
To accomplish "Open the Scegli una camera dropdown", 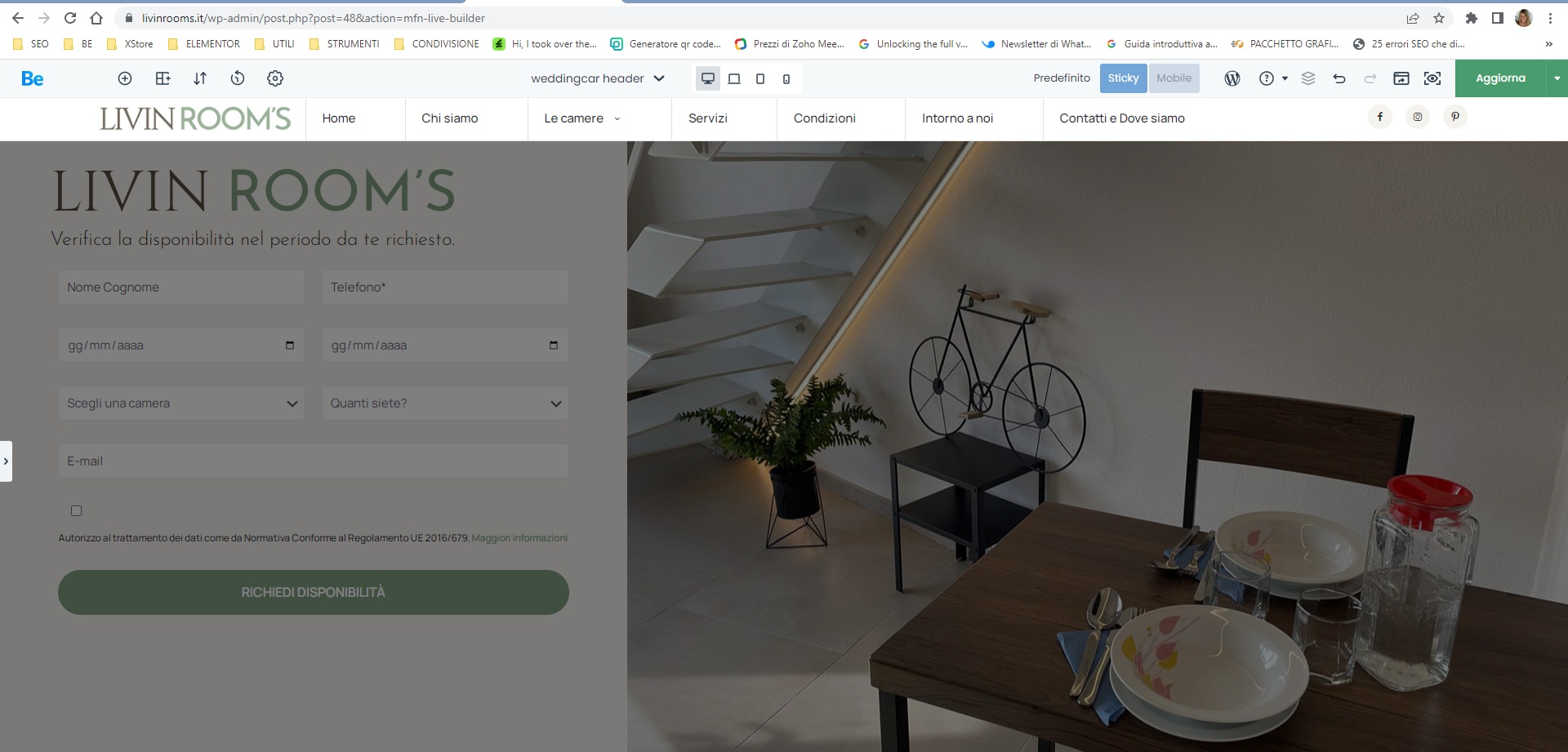I will [181, 403].
